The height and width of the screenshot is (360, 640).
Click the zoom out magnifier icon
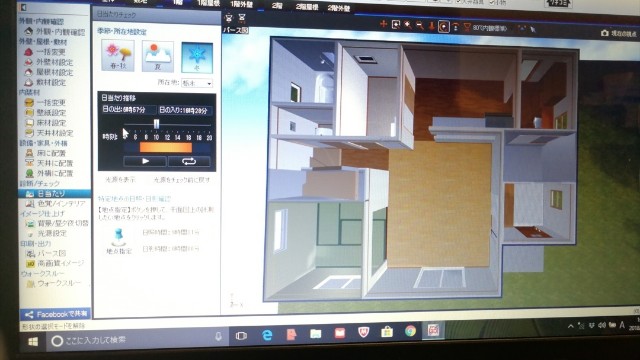coord(420,26)
